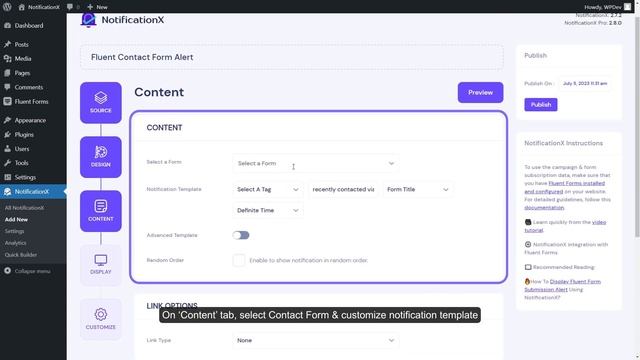Collapse the admin menu
Viewport: 640px width, 360px height.
tap(27, 271)
